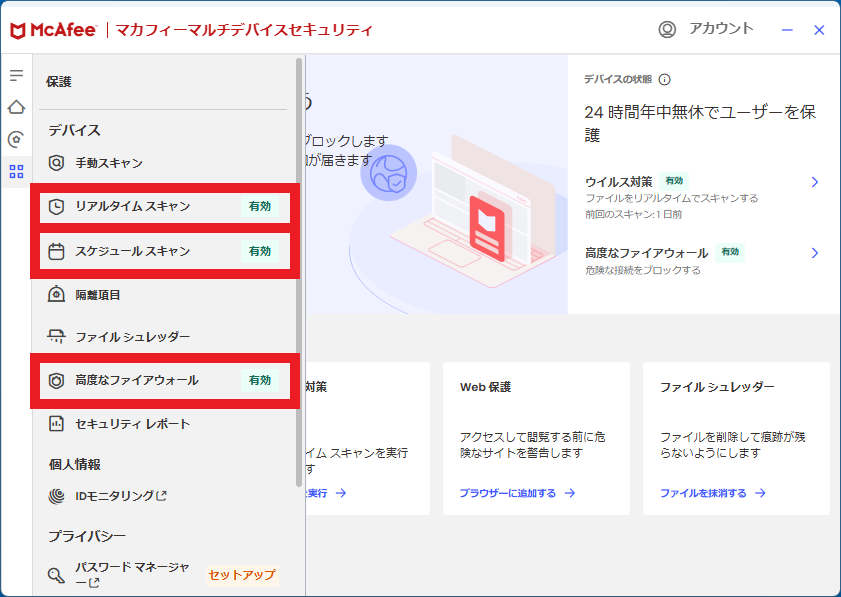Click the ブラウザーに追加する link

click(517, 493)
